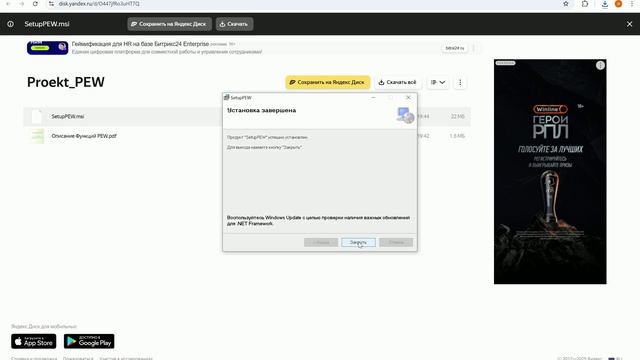Image resolution: width=640 pixels, height=360 pixels.
Task: Close the dark file selection toolbar
Action: (x=629, y=24)
